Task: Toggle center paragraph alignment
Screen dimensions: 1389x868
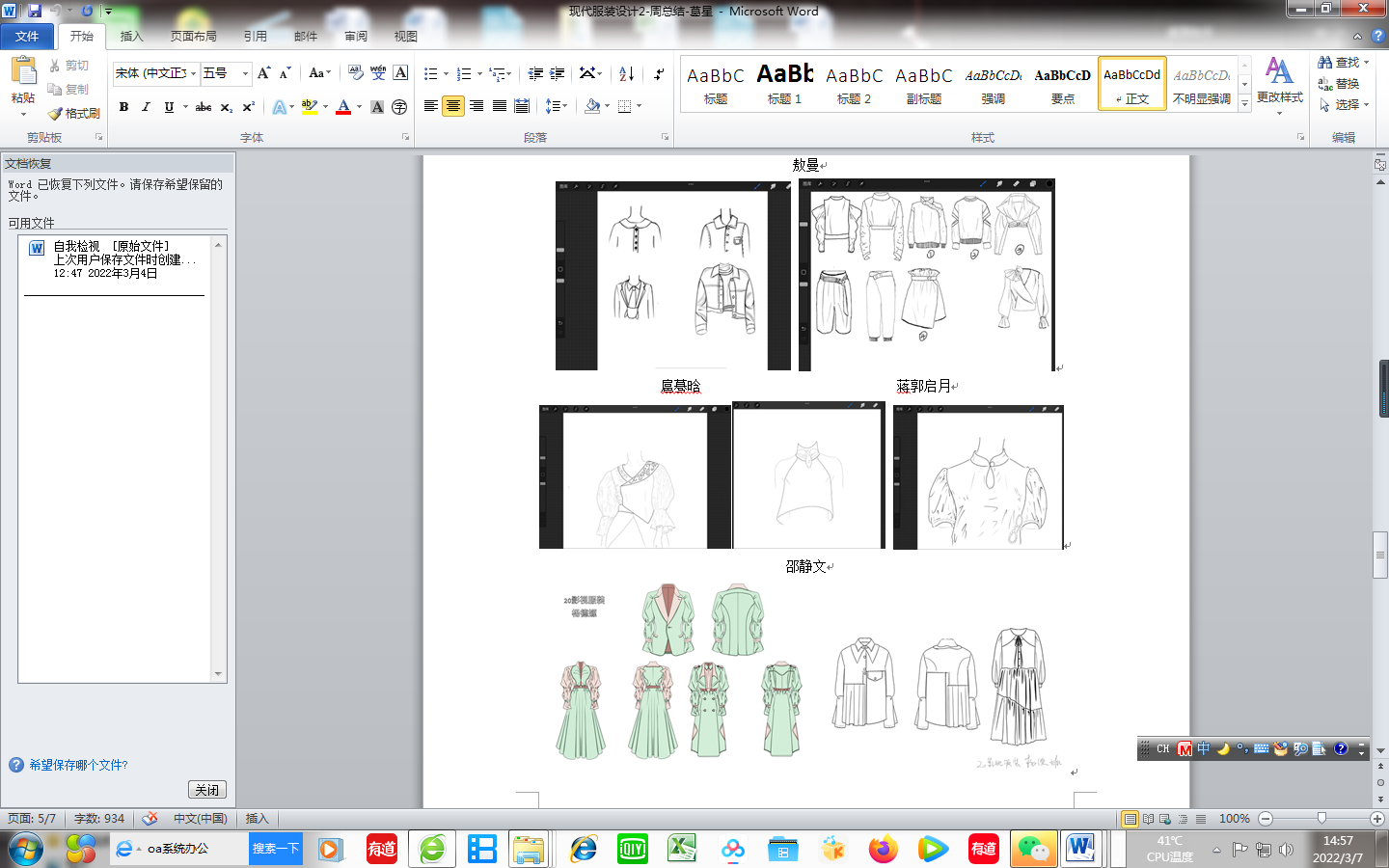Action: [x=453, y=106]
